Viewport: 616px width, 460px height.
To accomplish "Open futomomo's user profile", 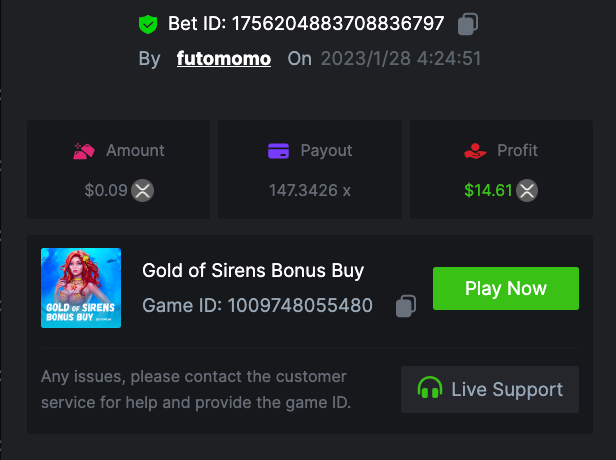I will coord(224,58).
